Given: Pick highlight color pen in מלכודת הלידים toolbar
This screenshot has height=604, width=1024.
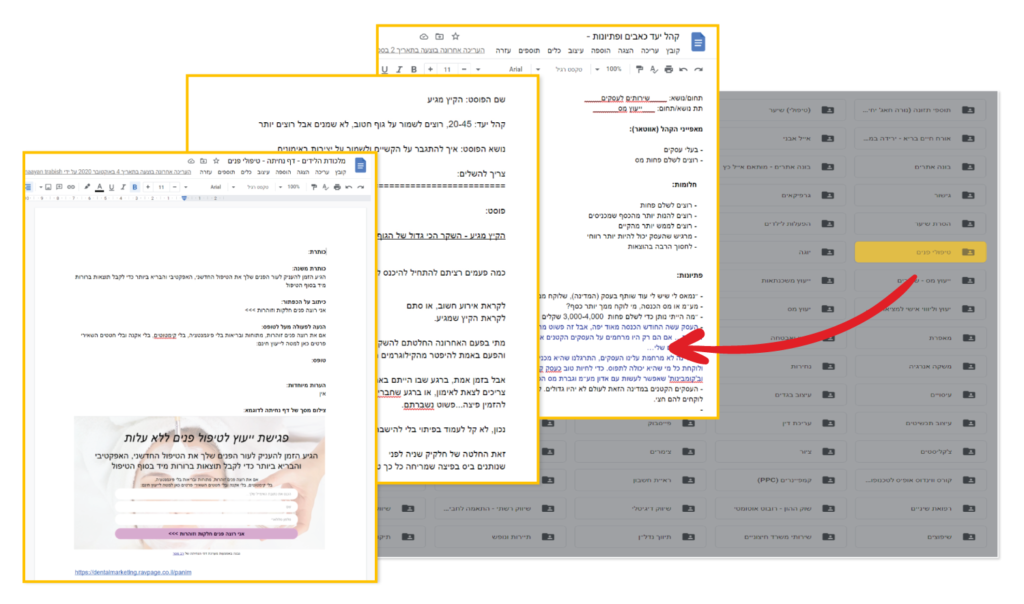Looking at the screenshot, I should [87, 187].
